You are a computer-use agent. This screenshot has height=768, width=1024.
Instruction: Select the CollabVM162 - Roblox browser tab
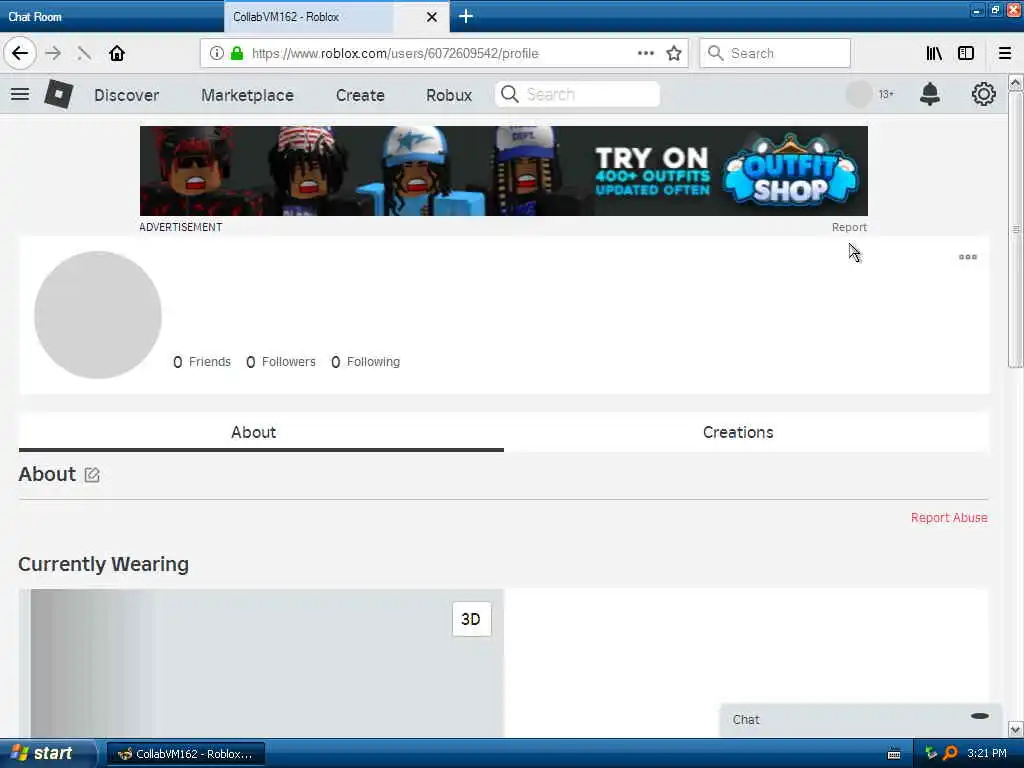click(336, 16)
